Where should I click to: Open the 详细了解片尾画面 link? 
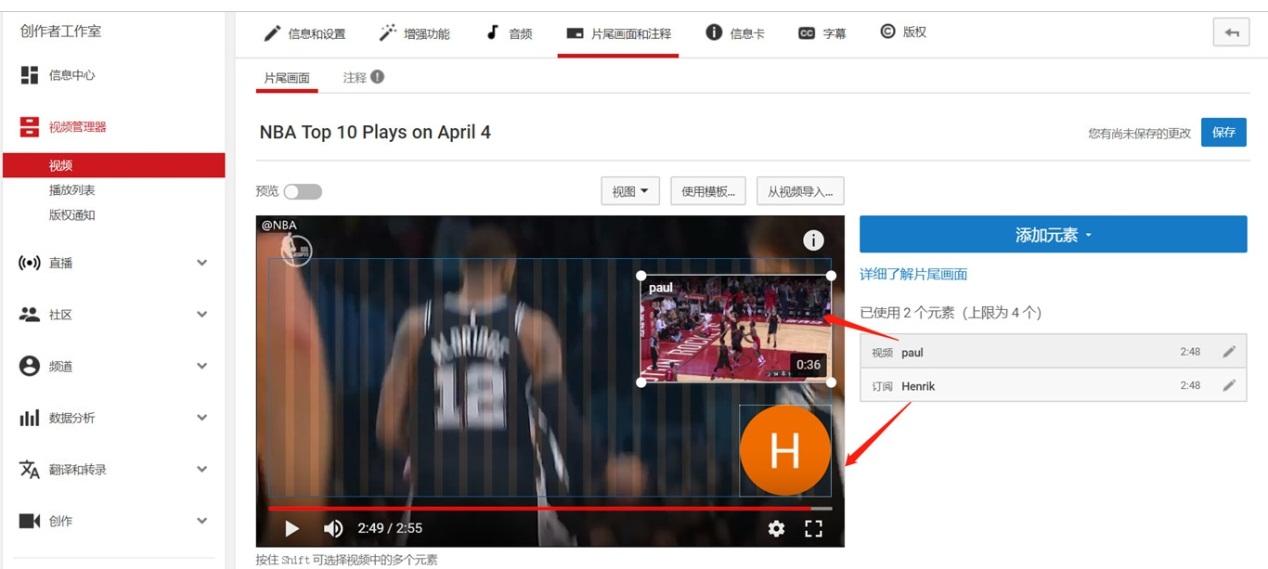click(914, 274)
